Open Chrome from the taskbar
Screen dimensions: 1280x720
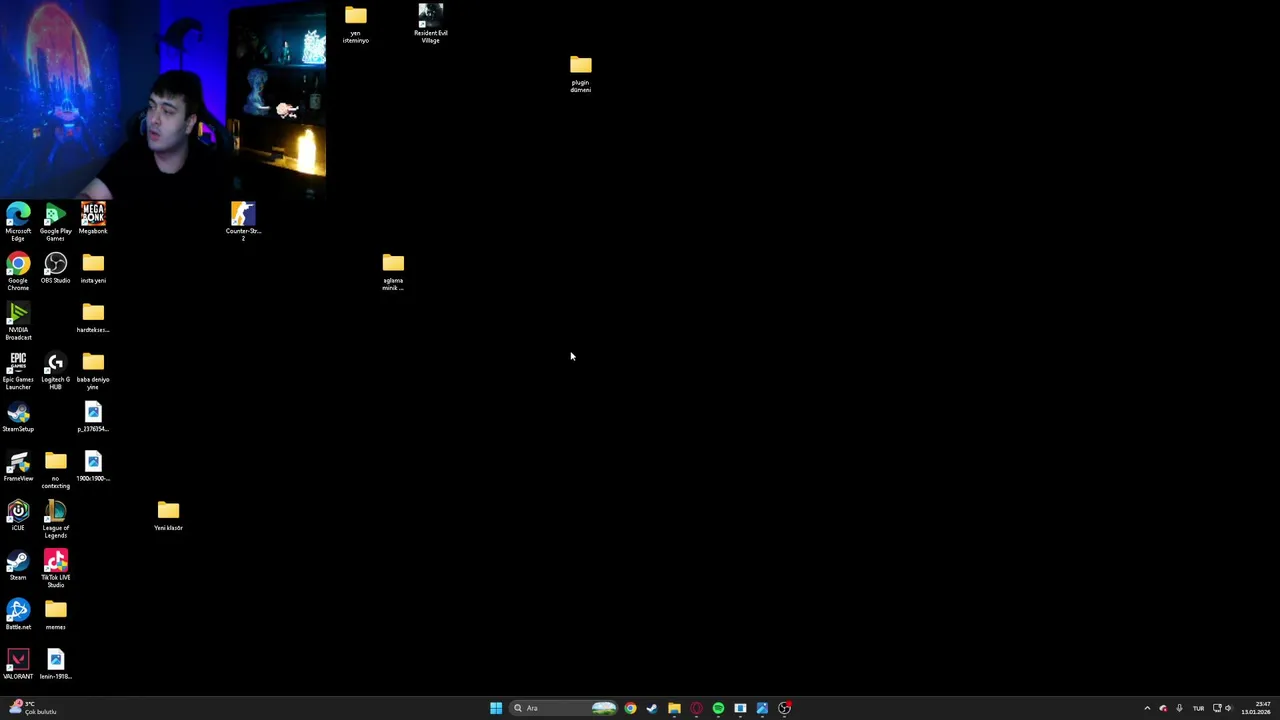pyautogui.click(x=630, y=708)
